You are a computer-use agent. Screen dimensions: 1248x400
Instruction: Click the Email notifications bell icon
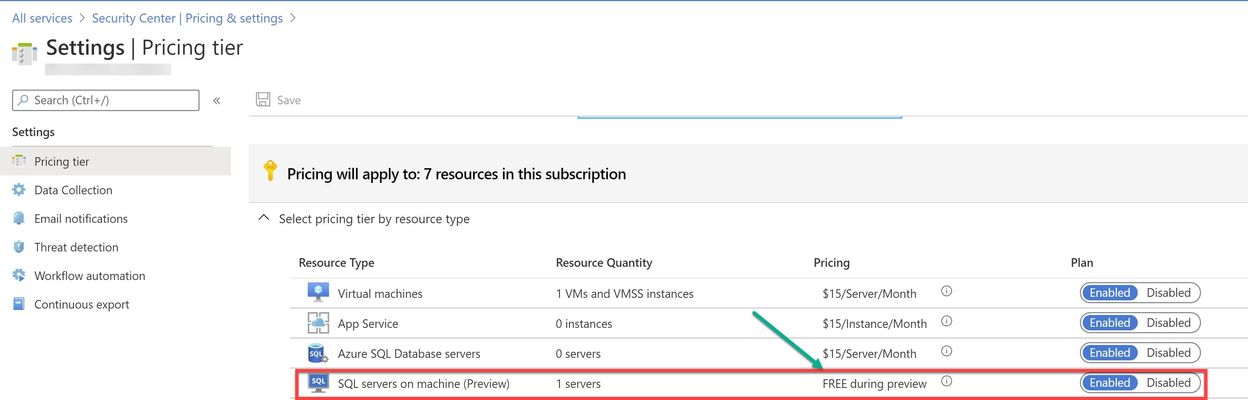click(18, 218)
